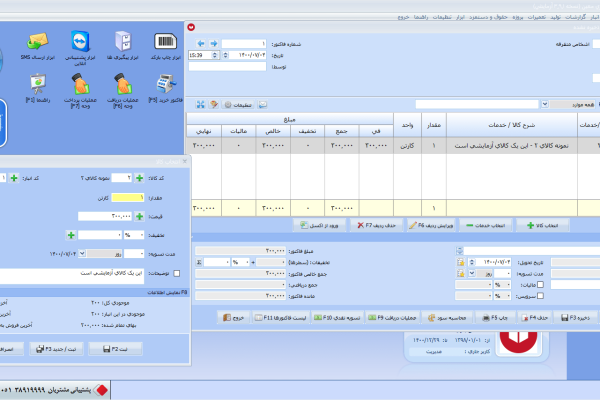Click the ورود از اکسل (import from Excel) button
Viewport: 600px width, 400px height.
coord(320,225)
